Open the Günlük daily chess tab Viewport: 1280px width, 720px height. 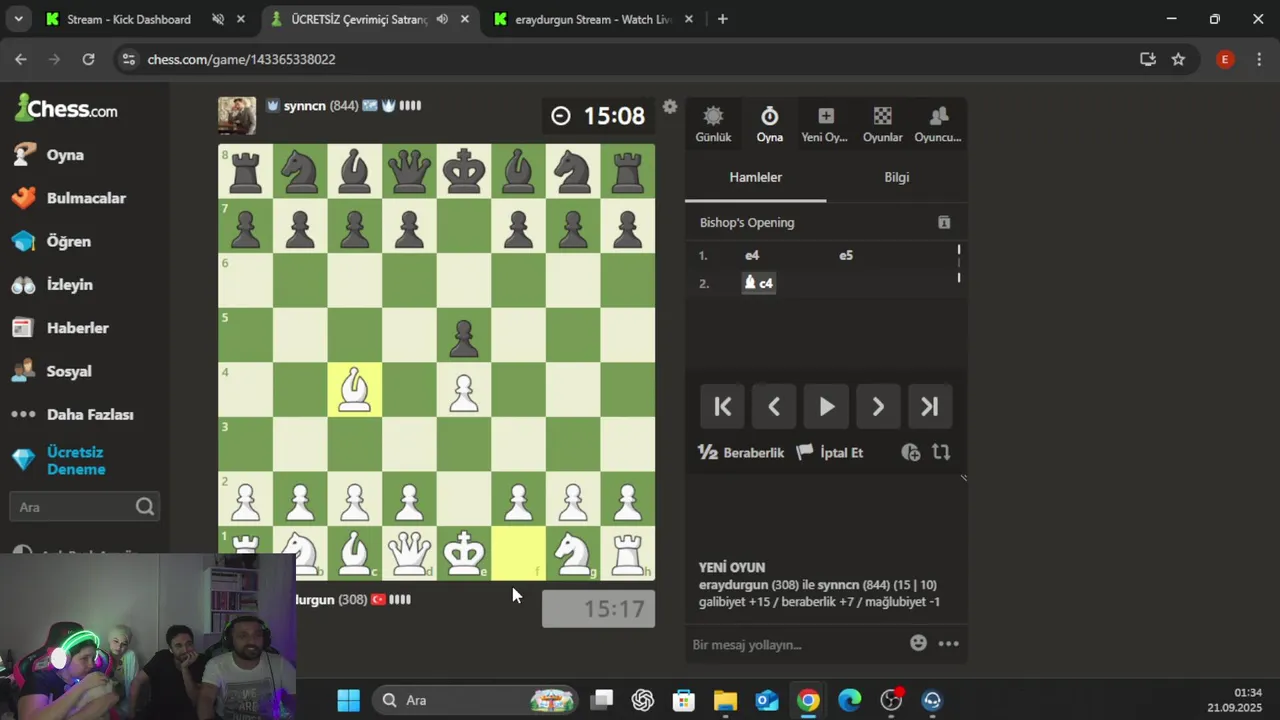pyautogui.click(x=713, y=124)
